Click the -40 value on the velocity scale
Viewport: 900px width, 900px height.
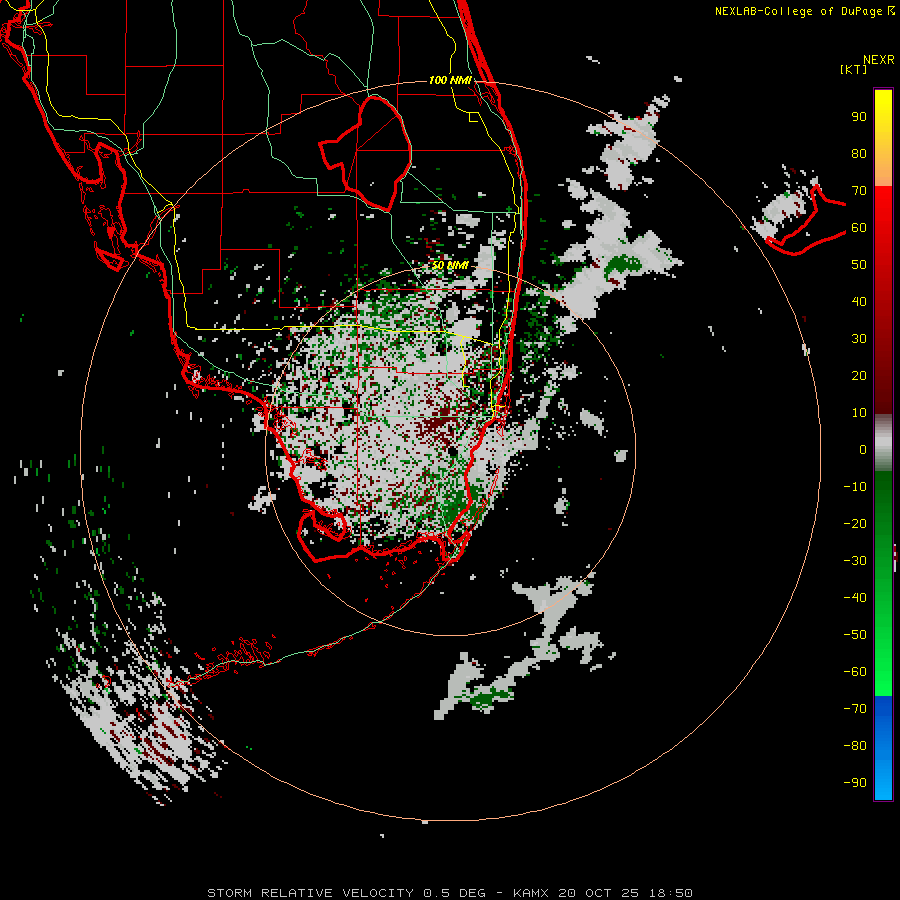pyautogui.click(x=855, y=598)
